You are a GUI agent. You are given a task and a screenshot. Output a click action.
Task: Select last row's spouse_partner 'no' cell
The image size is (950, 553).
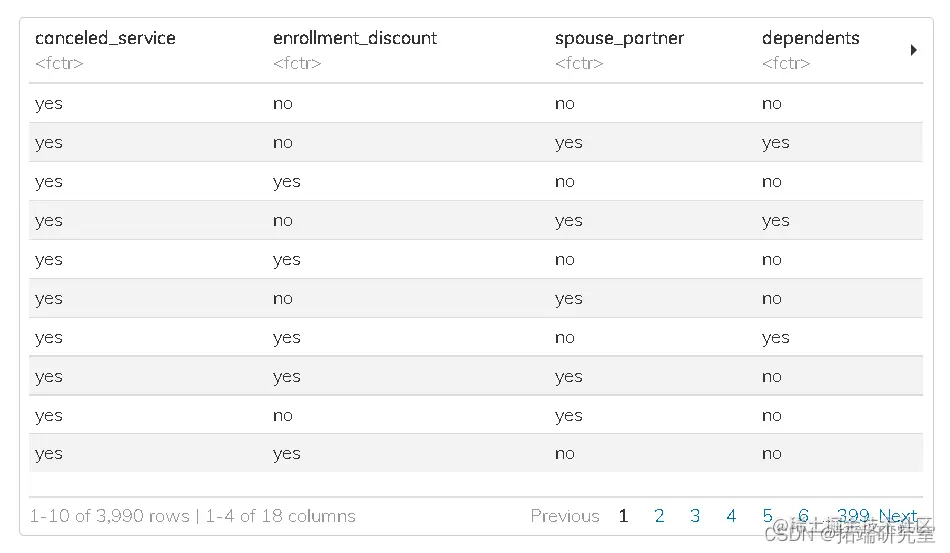[565, 454]
